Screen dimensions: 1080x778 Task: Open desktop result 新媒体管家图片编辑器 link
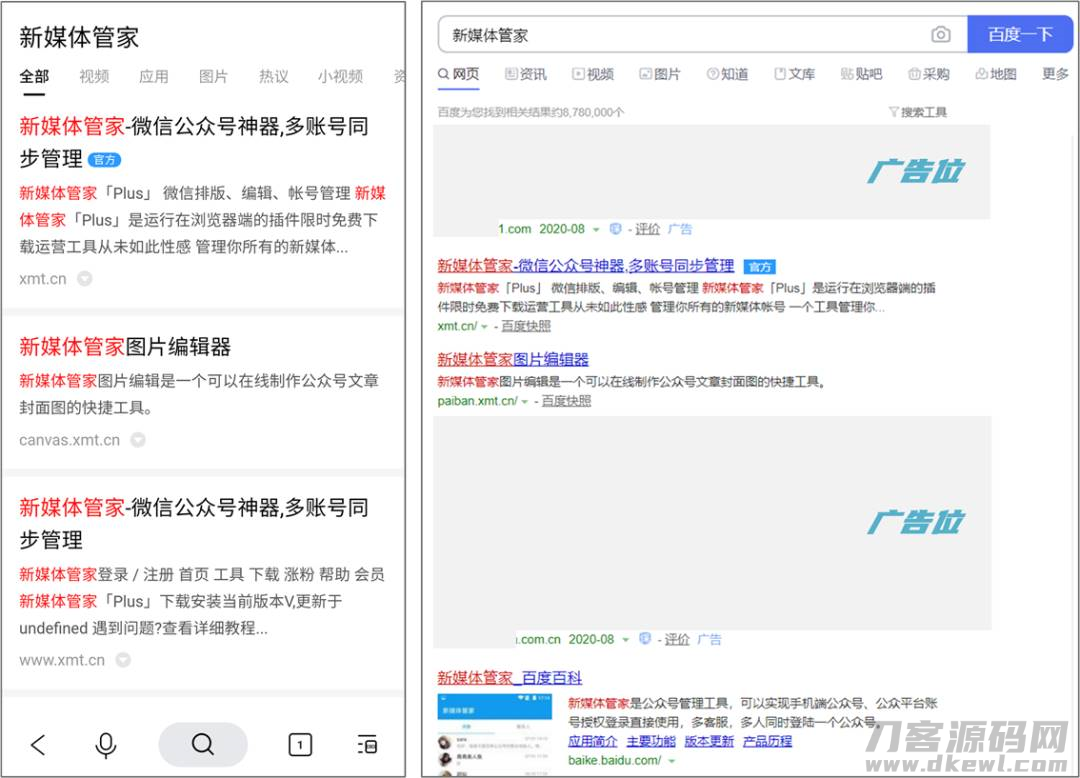click(x=513, y=359)
